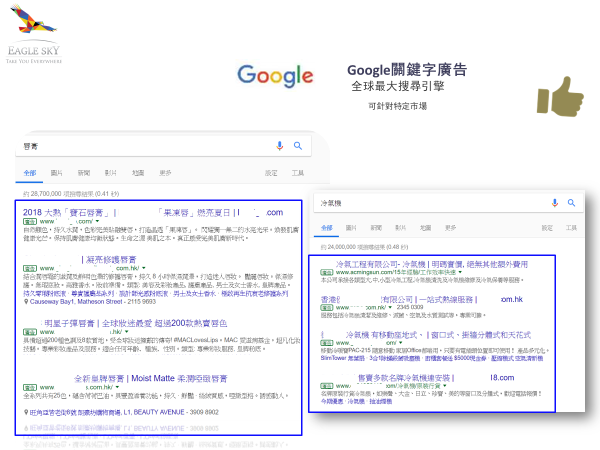Click into the 唇膏 search field

[x=163, y=146]
